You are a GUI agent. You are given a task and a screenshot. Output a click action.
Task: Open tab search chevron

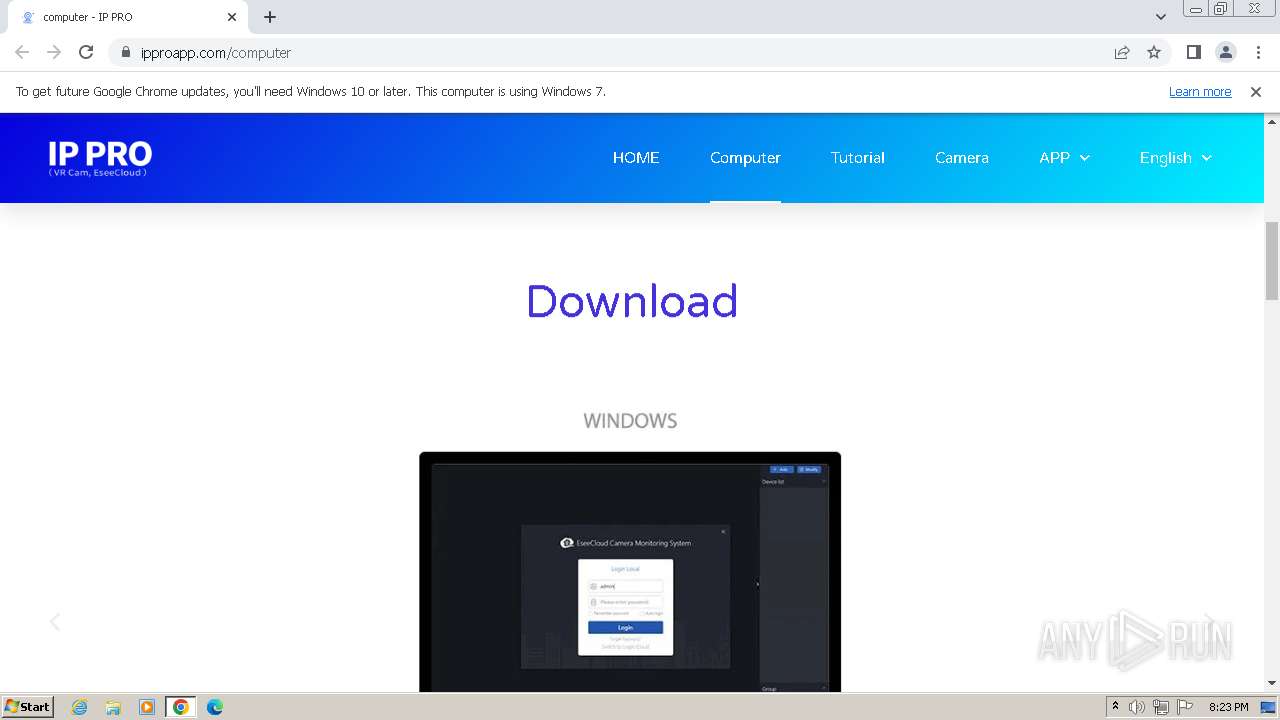click(1161, 17)
